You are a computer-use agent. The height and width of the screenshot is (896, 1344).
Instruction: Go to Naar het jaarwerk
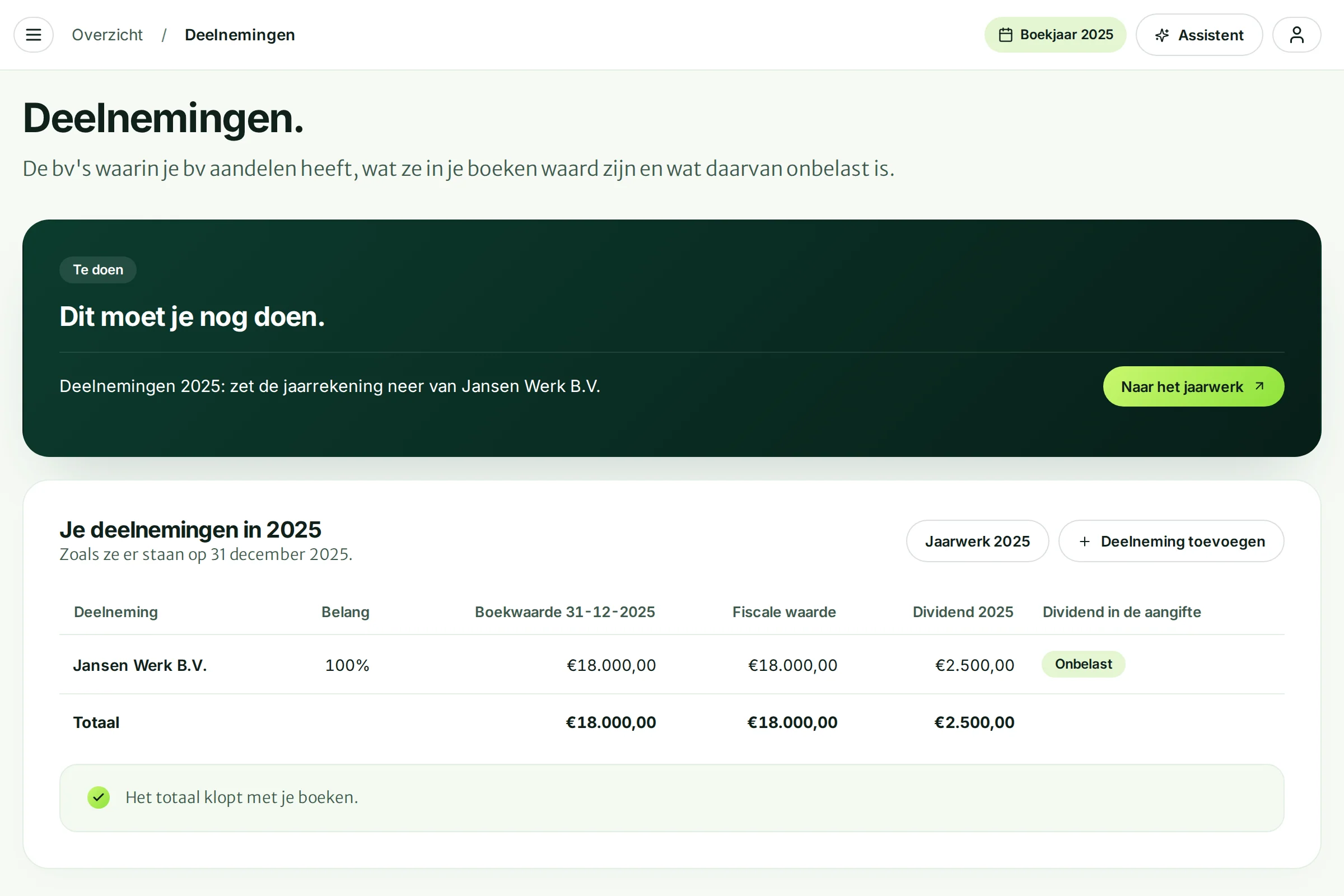(1193, 386)
